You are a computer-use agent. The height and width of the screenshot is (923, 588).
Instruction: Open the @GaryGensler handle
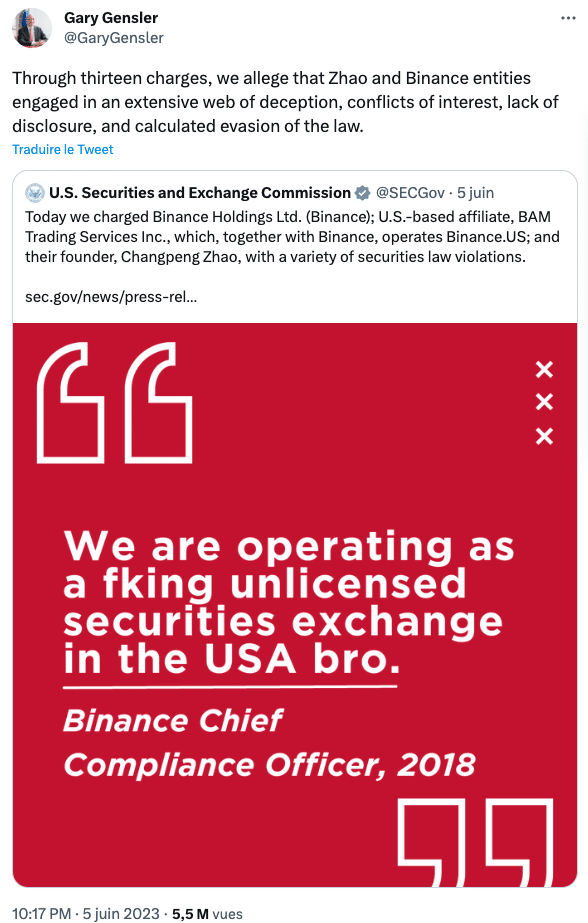pyautogui.click(x=114, y=38)
